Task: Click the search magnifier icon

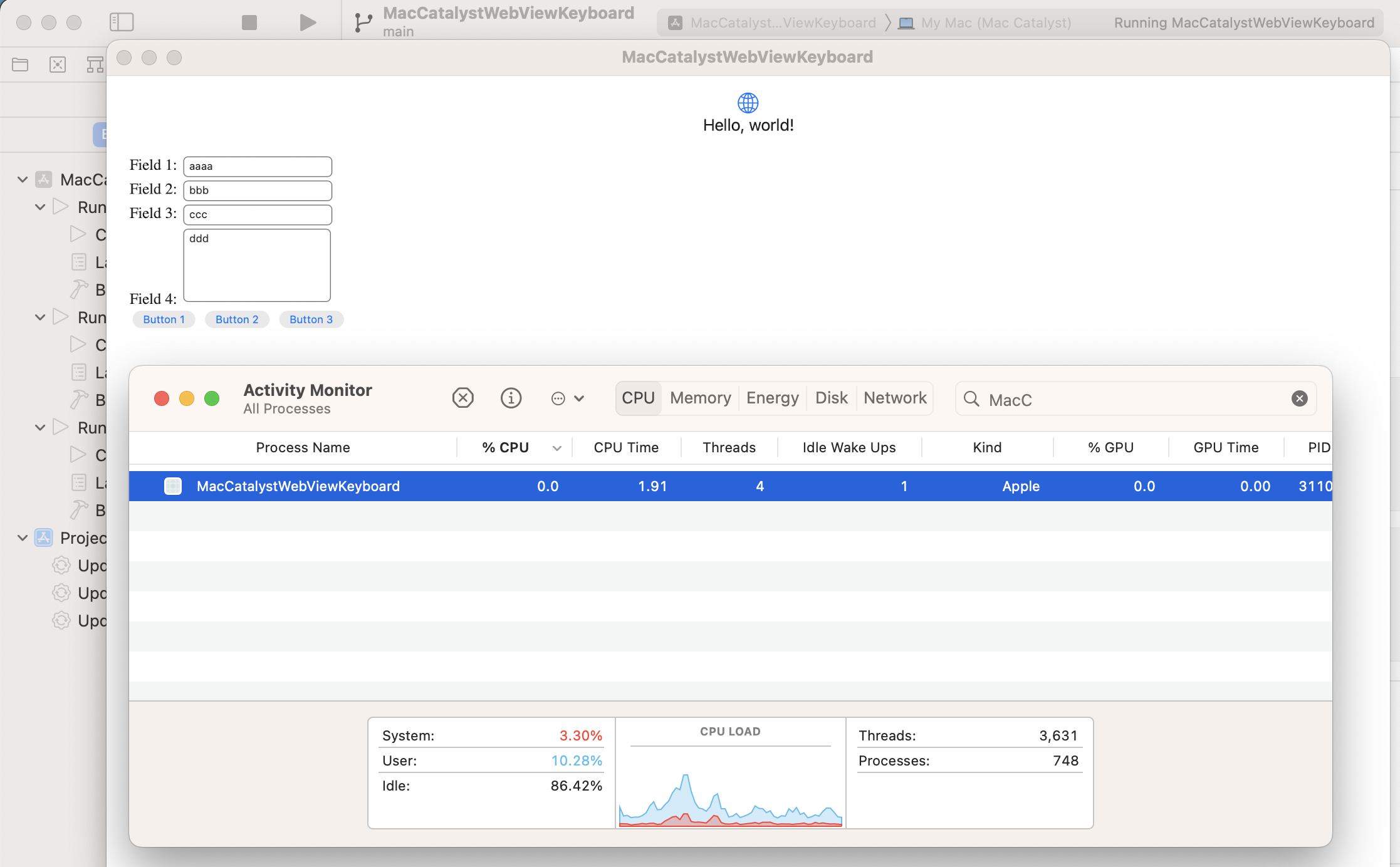Action: (971, 398)
